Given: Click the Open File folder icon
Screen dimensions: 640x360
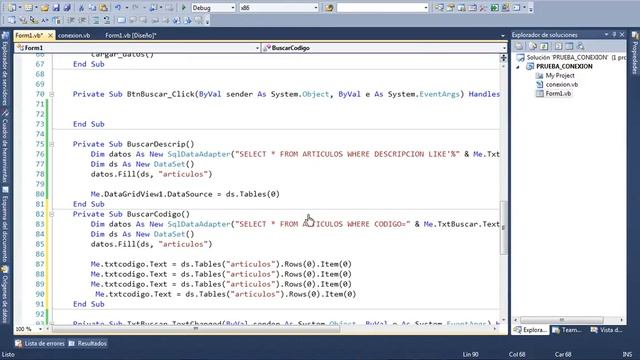Looking at the screenshot, I should (44, 8).
